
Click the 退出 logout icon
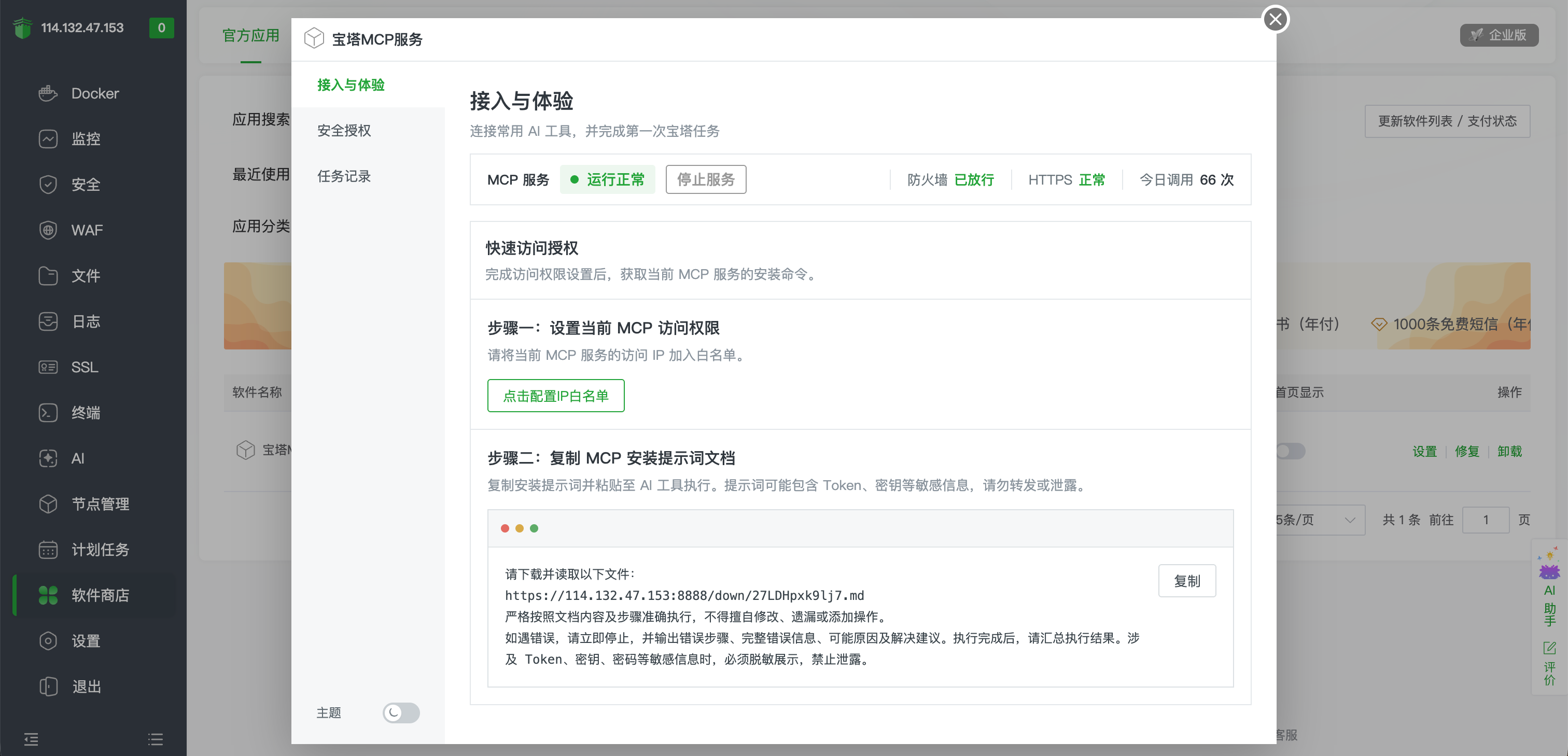tap(48, 687)
